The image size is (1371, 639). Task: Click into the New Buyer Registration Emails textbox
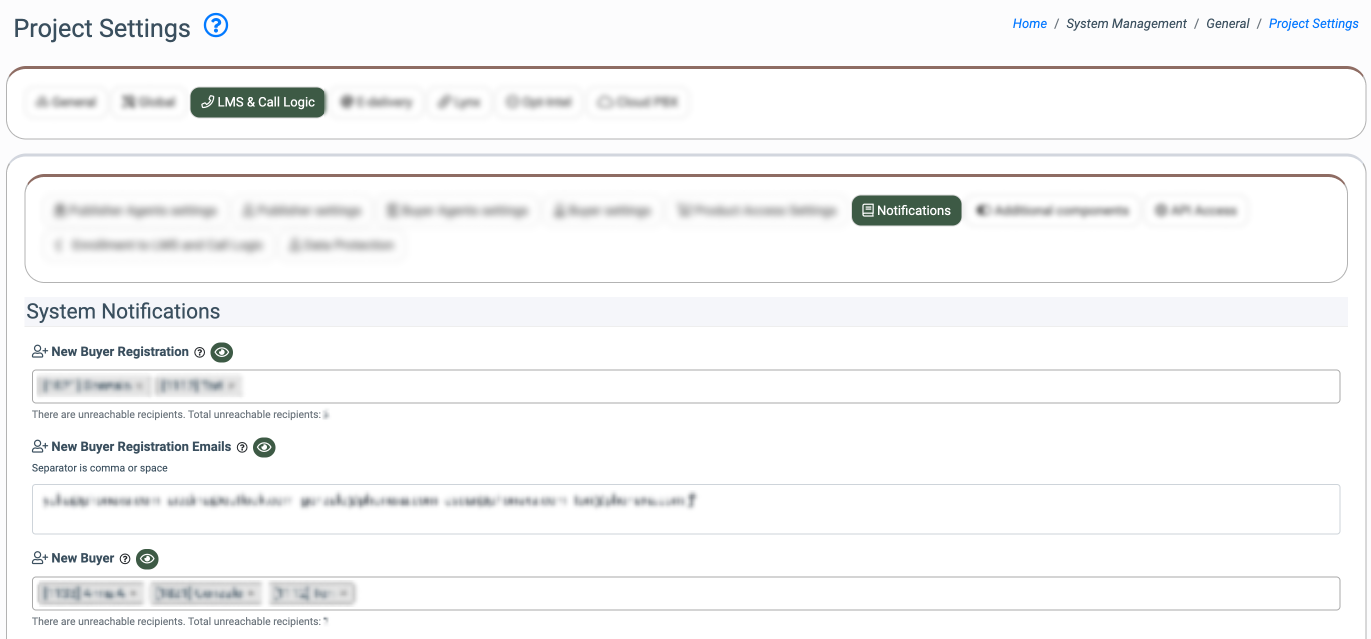[685, 509]
